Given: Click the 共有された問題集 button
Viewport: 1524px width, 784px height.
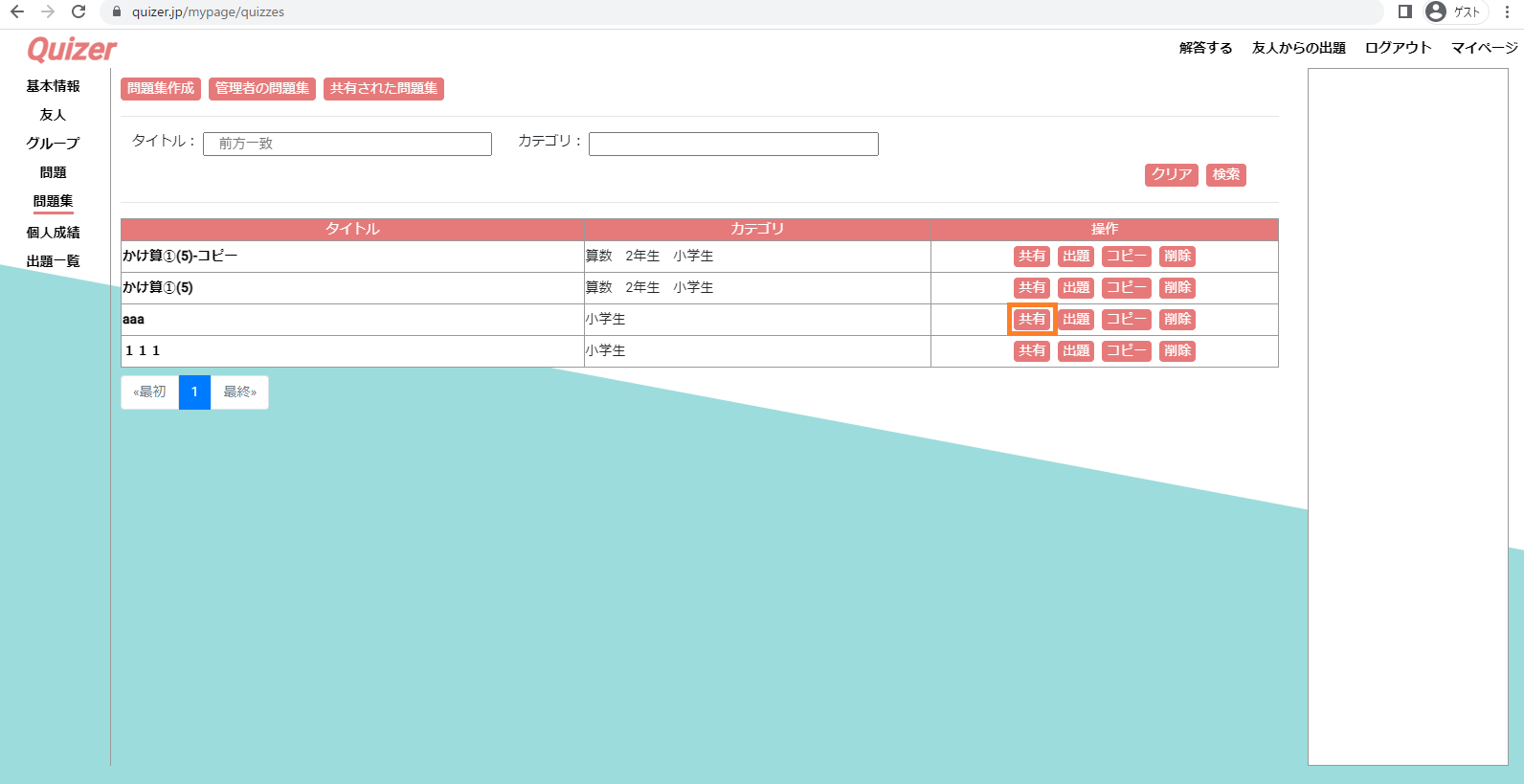Looking at the screenshot, I should (x=384, y=89).
